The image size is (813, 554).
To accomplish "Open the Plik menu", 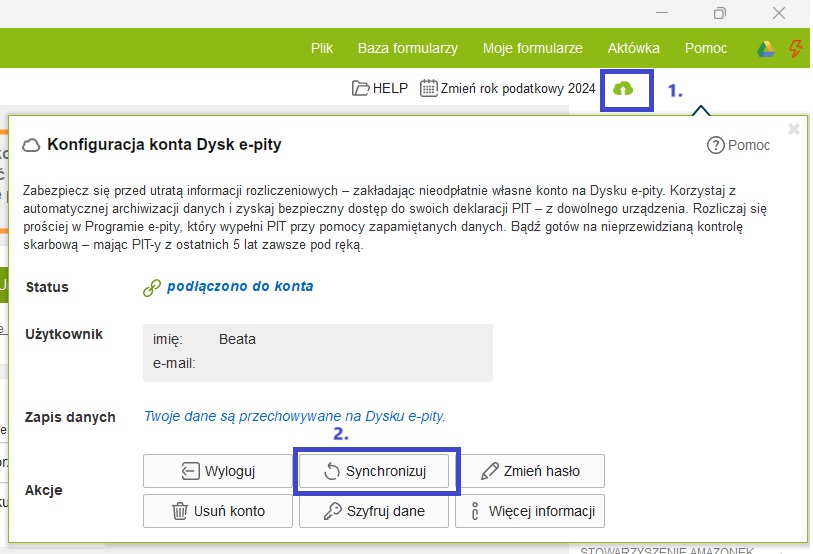I will (322, 48).
